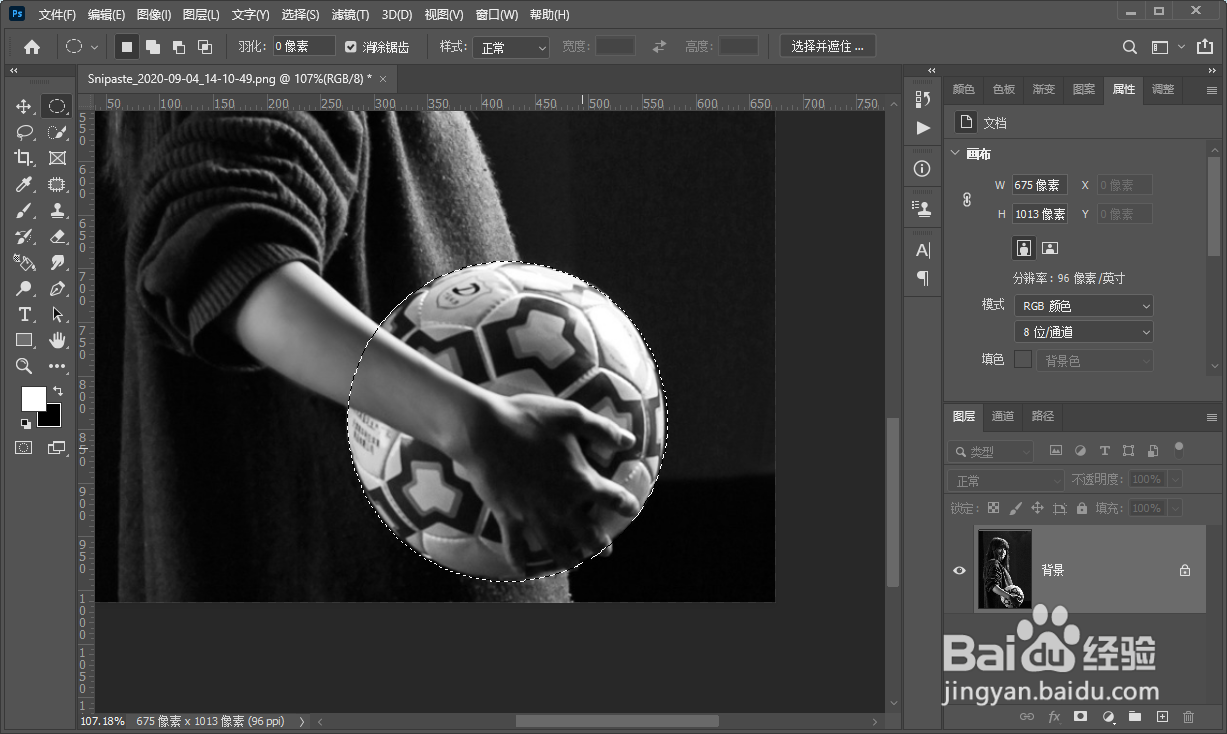The height and width of the screenshot is (734, 1227).
Task: Select the Quick Selection tool
Action: coord(57,132)
